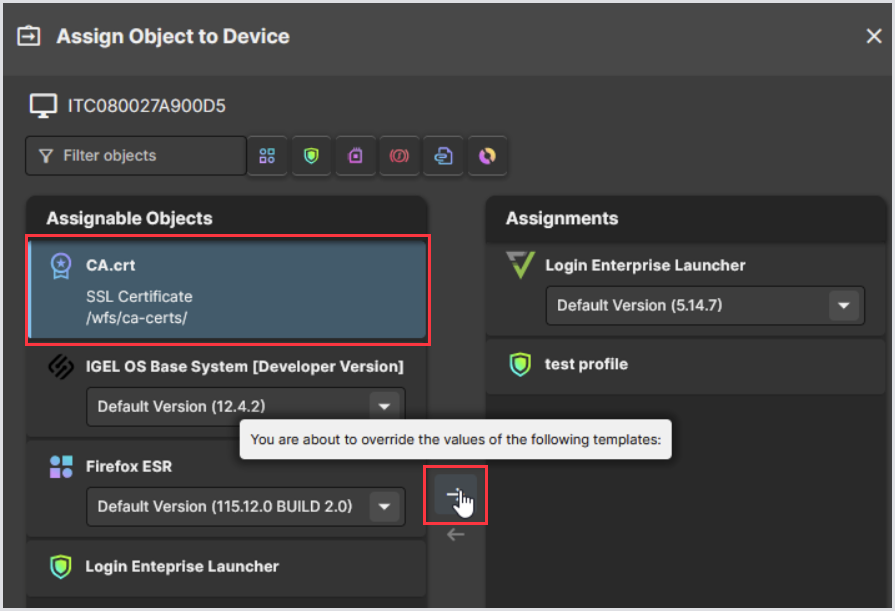Toggle the red priority profile filter
Image resolution: width=895 pixels, height=611 pixels.
pyautogui.click(x=399, y=156)
